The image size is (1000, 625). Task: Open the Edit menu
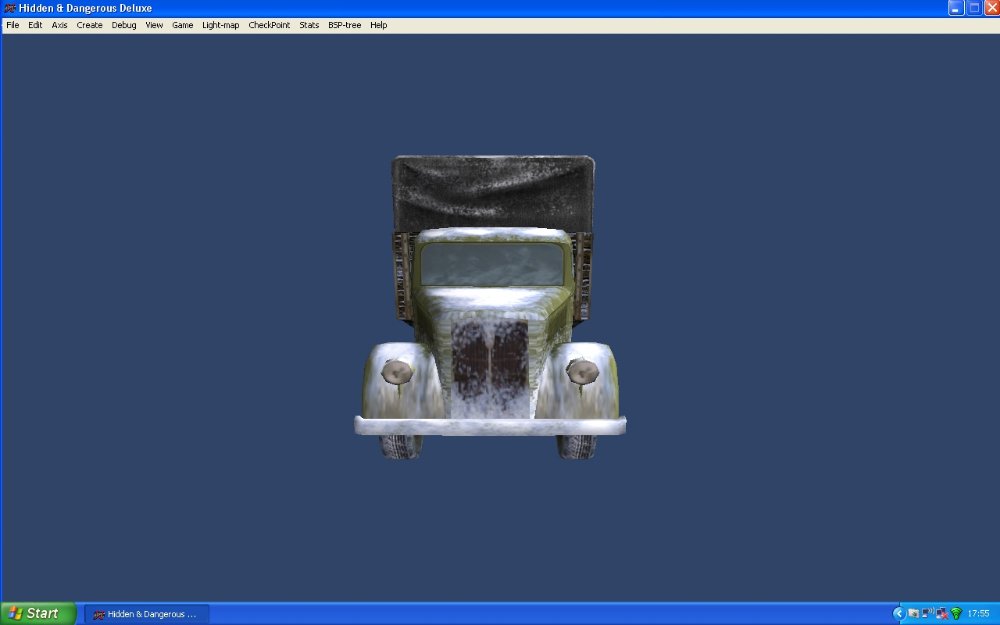point(35,25)
